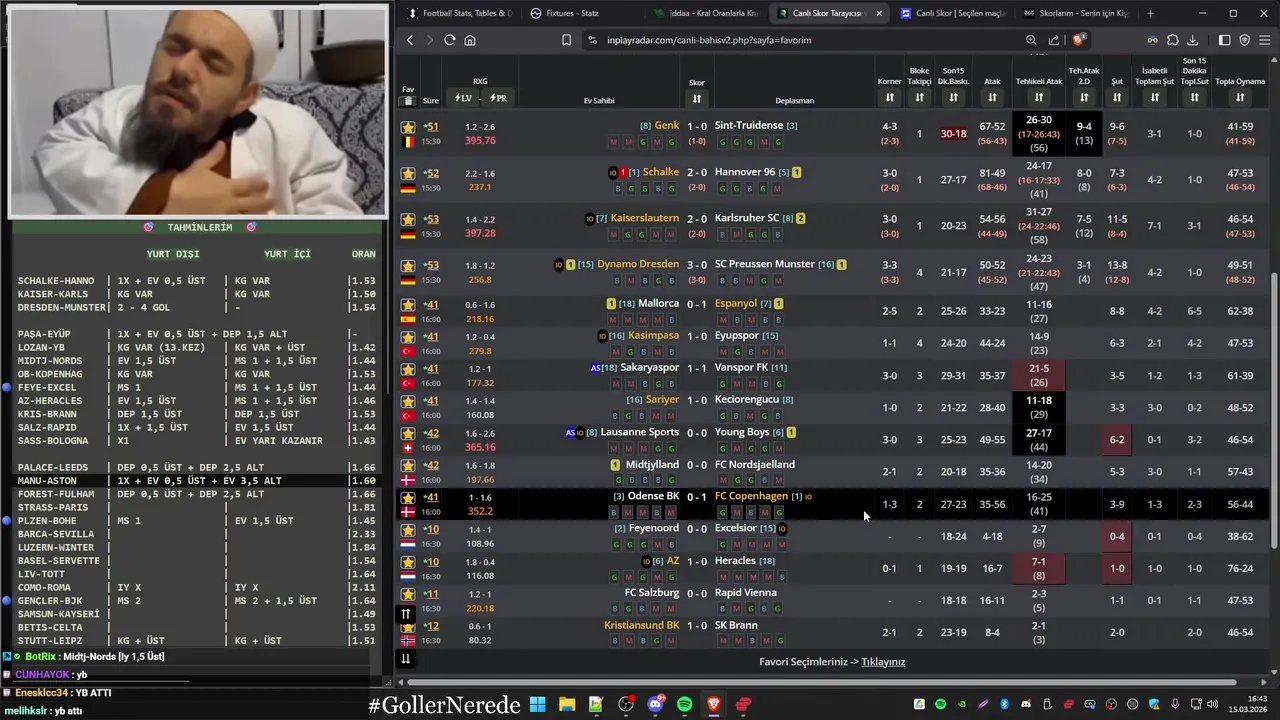Image resolution: width=1280 pixels, height=720 pixels.
Task: Open OBS Studio from the taskbar
Action: (x=626, y=705)
